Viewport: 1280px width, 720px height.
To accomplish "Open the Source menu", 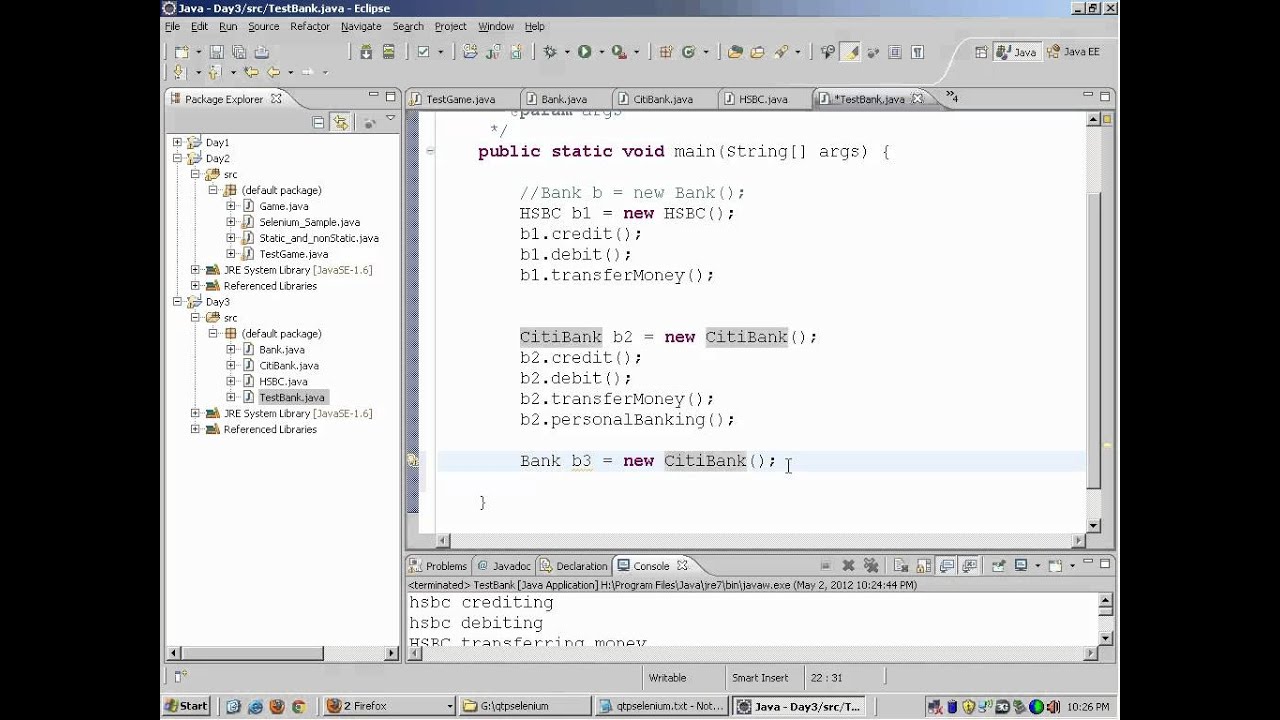I will pyautogui.click(x=264, y=27).
